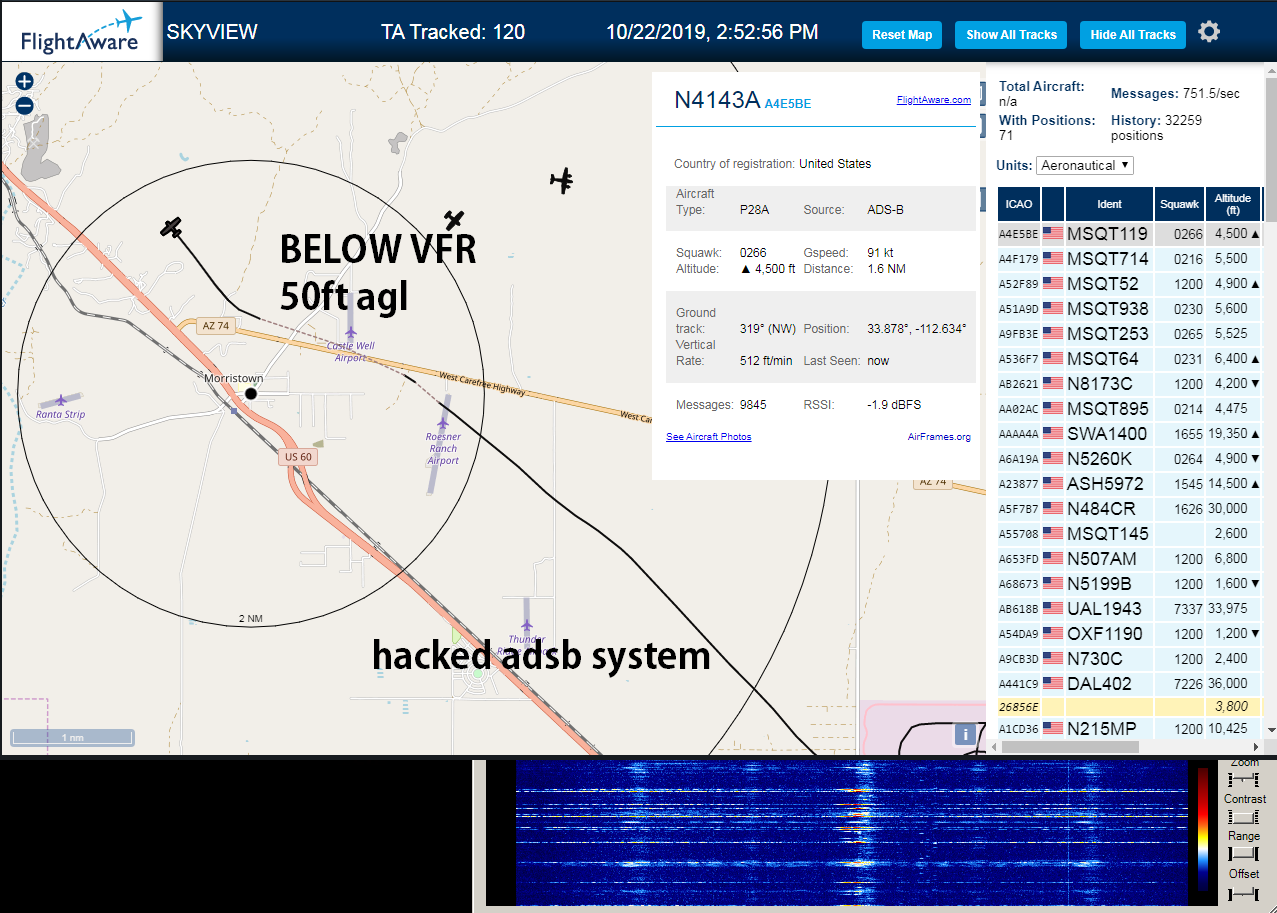The height and width of the screenshot is (913, 1277).
Task: Click the scroll-down arrow of the sidebar scrollbar
Action: (1270, 732)
